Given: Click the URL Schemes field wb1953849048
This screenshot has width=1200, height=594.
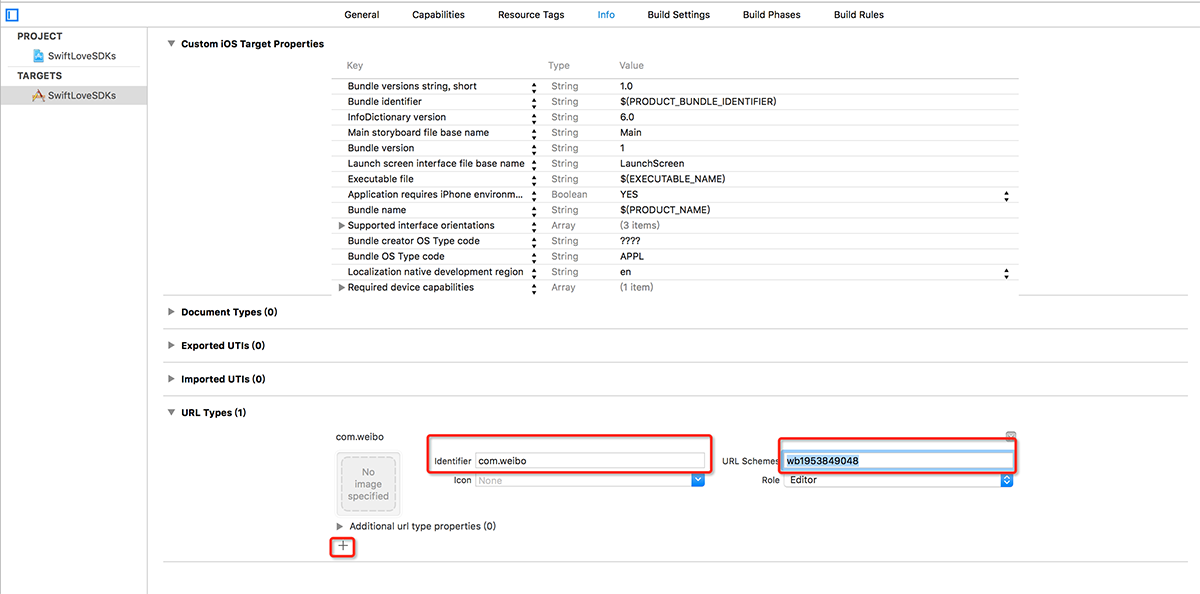Looking at the screenshot, I should click(x=899, y=460).
